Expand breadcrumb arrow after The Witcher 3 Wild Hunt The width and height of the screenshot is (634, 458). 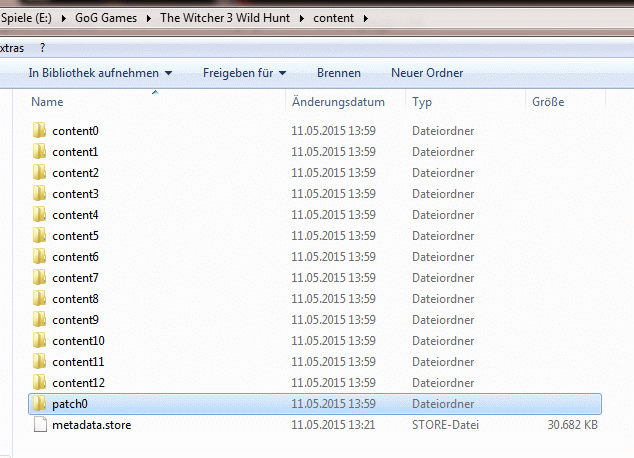point(302,19)
